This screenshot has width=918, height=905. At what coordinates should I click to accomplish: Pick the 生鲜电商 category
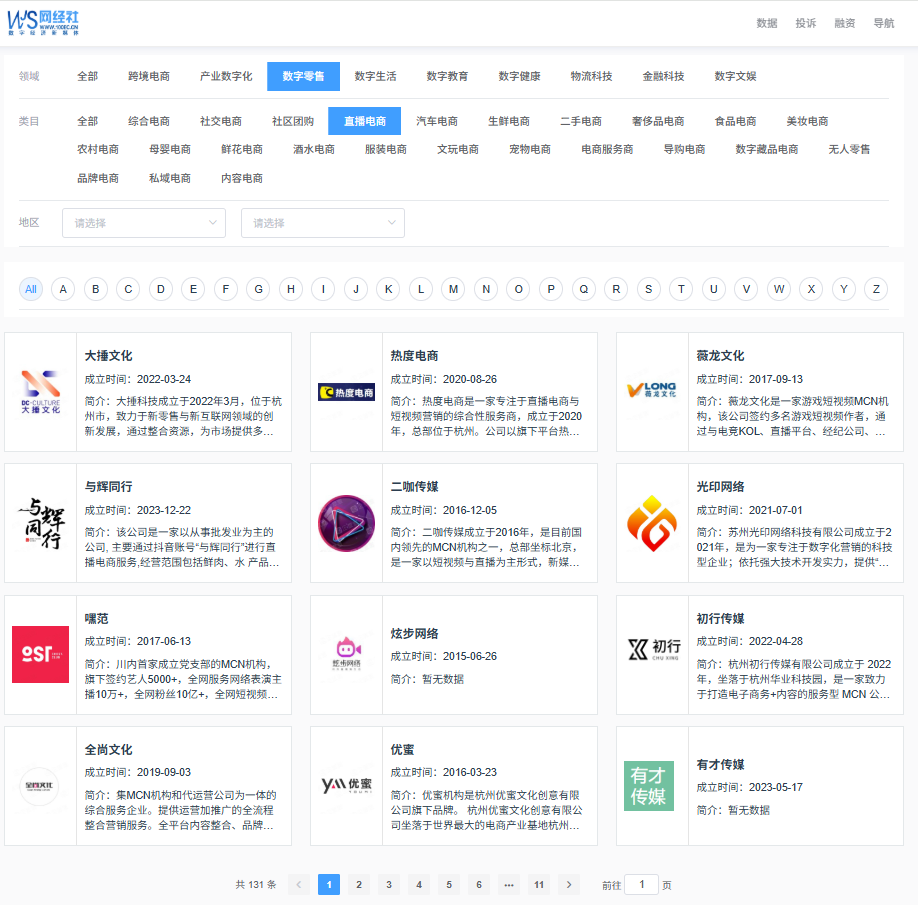[x=509, y=121]
